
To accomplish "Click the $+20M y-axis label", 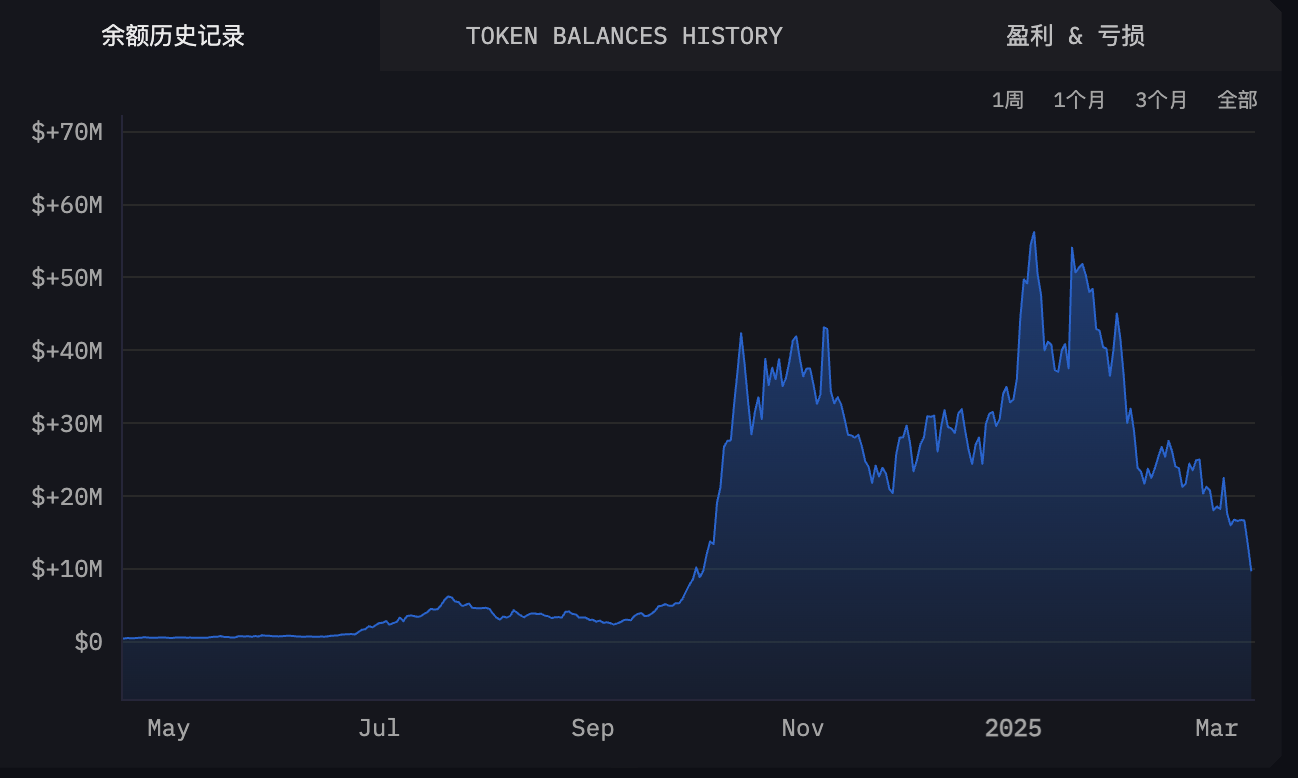I will tap(67, 497).
